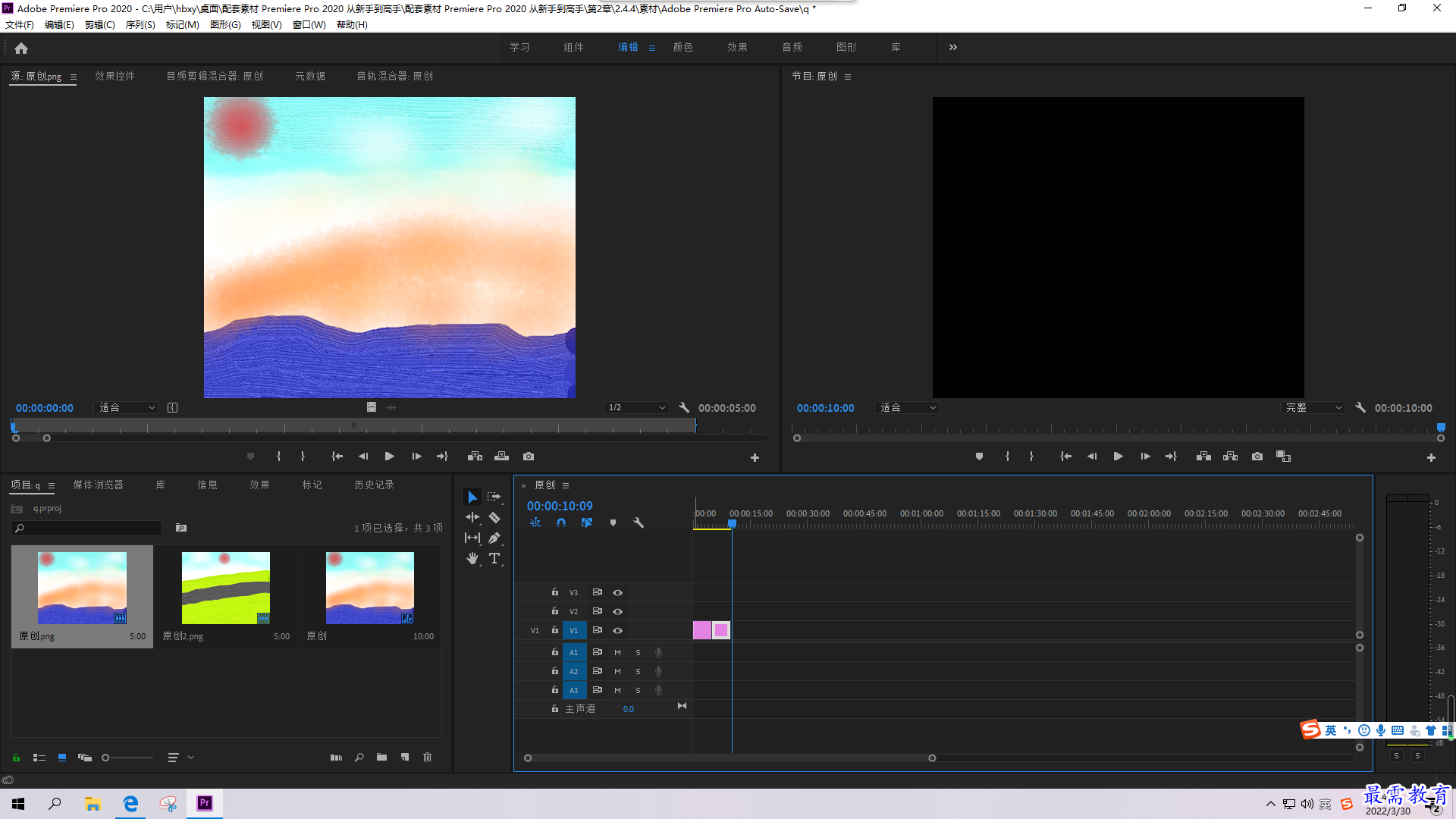Switch to 音频 workspace
The image size is (1456, 819).
(792, 47)
